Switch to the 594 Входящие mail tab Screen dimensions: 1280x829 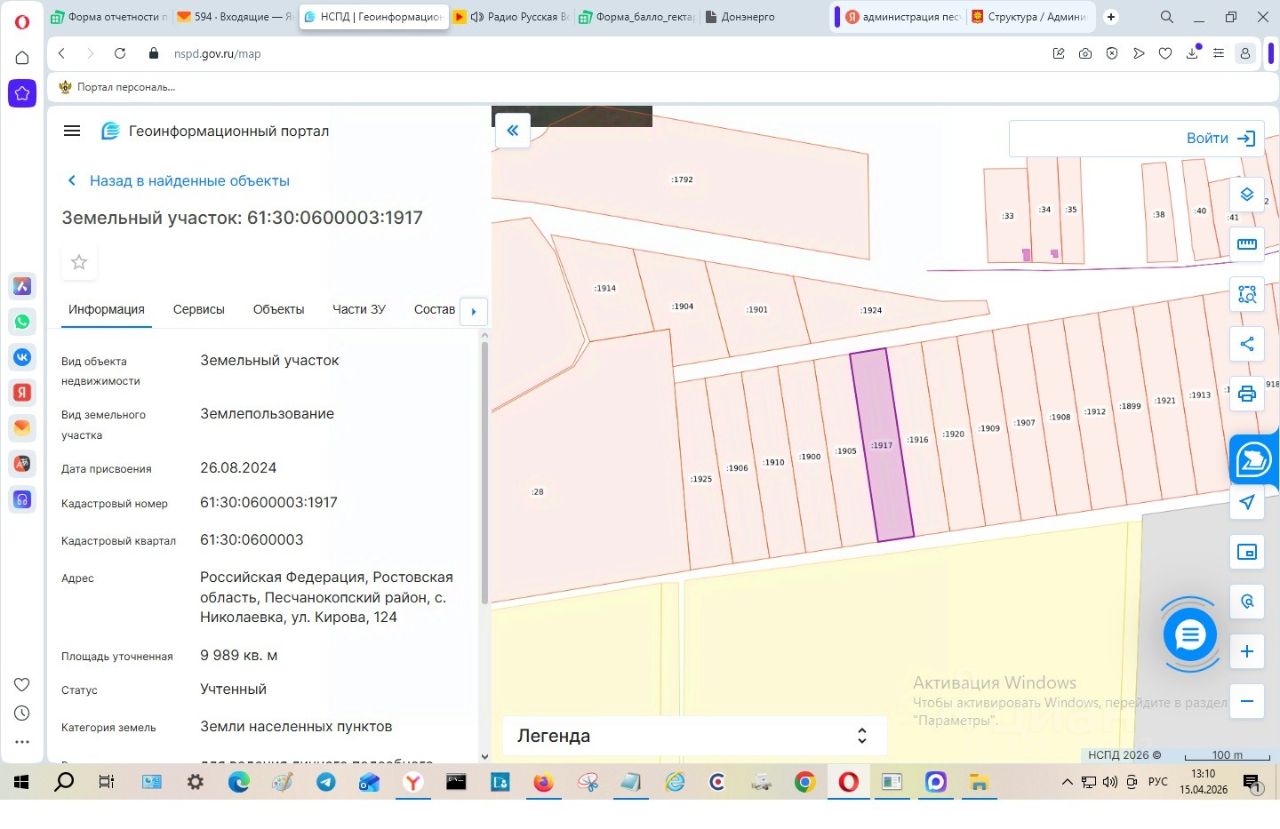(x=235, y=17)
